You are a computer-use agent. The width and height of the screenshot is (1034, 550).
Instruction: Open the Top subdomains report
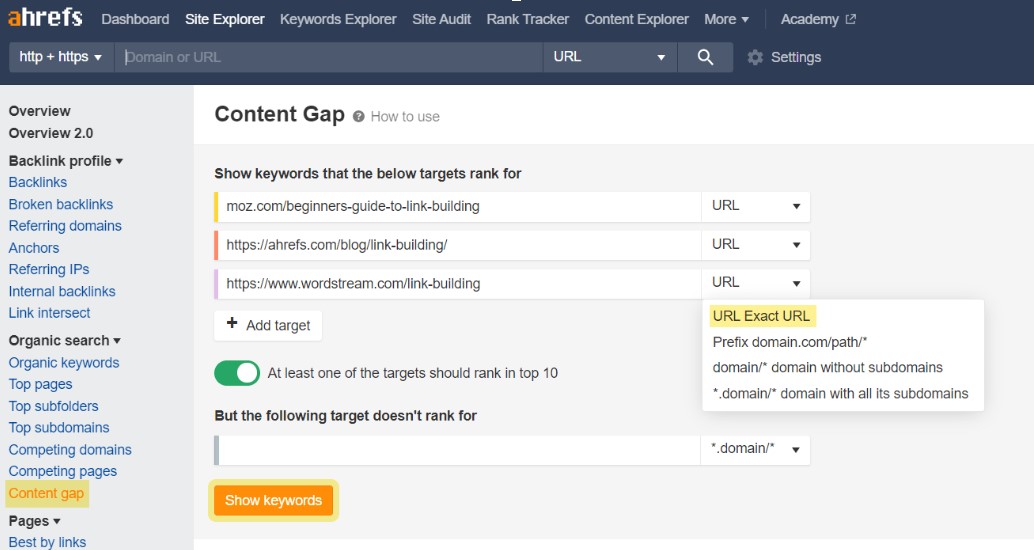point(59,427)
